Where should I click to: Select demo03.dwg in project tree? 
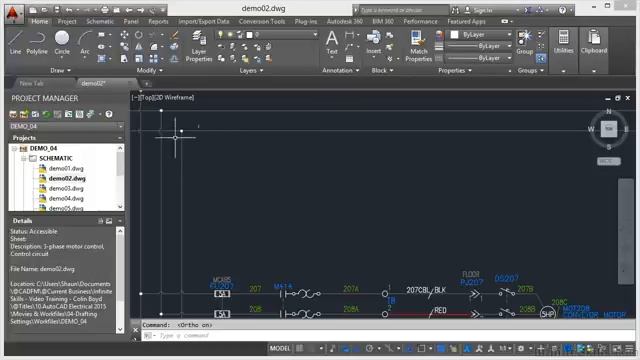[x=66, y=189]
